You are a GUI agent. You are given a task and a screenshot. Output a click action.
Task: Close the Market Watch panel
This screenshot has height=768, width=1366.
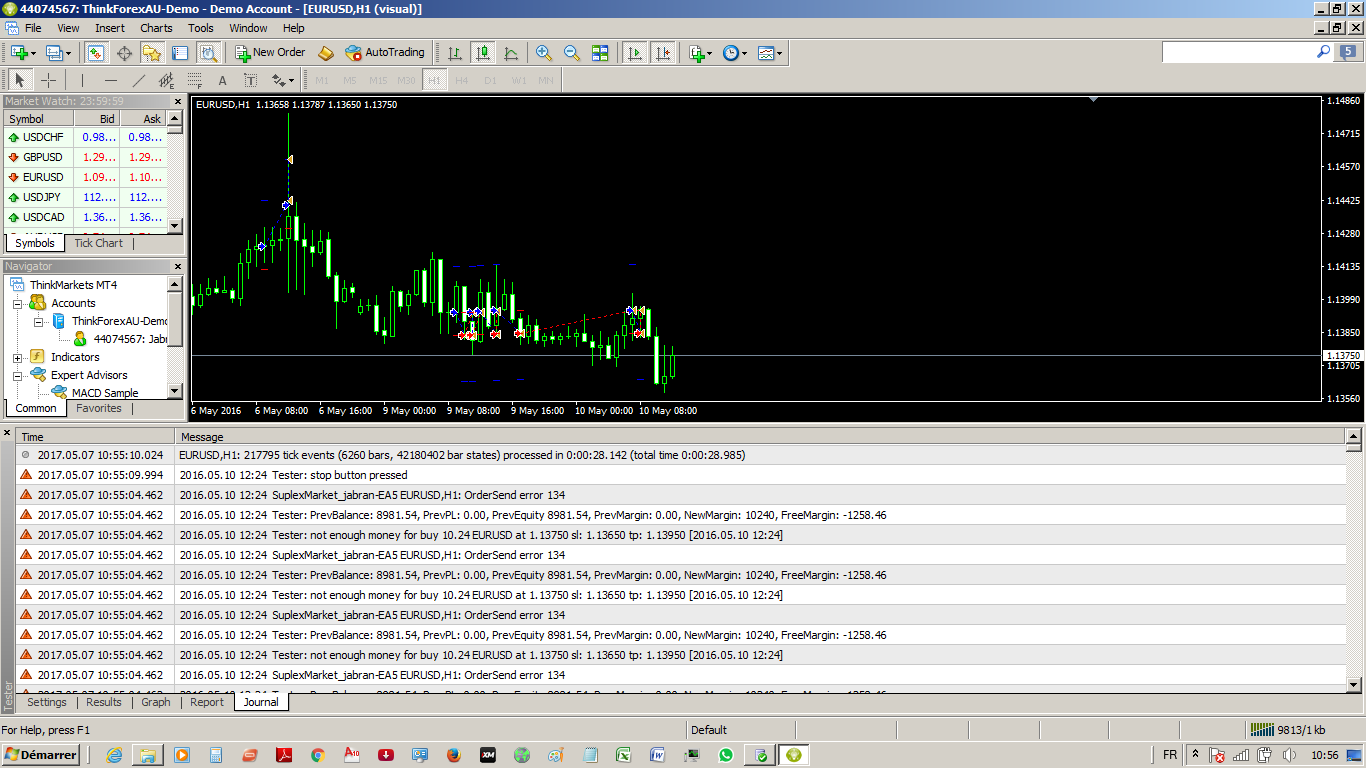pos(178,101)
